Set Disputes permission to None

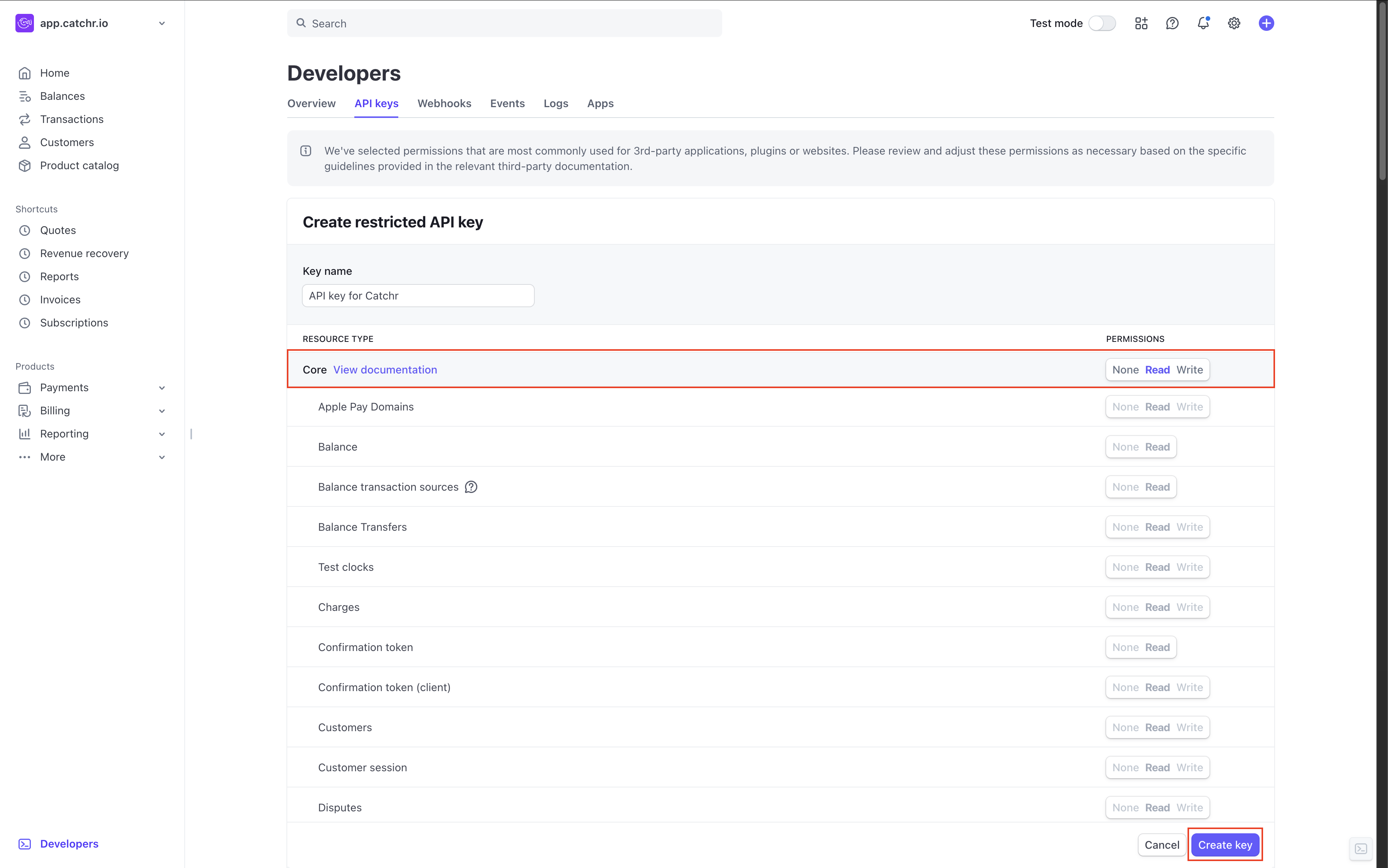pyautogui.click(x=1125, y=808)
